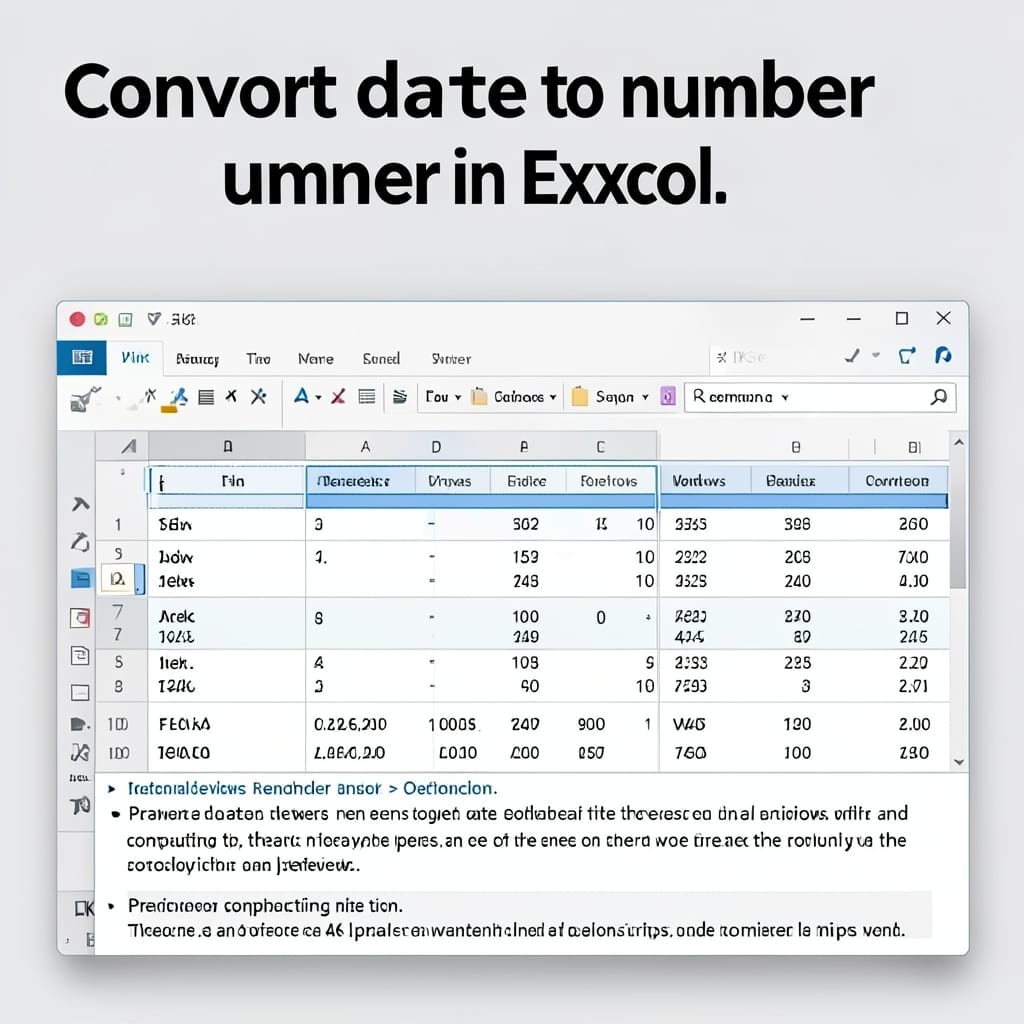Click the cell with value 7.00 in Corriteon

click(x=912, y=557)
